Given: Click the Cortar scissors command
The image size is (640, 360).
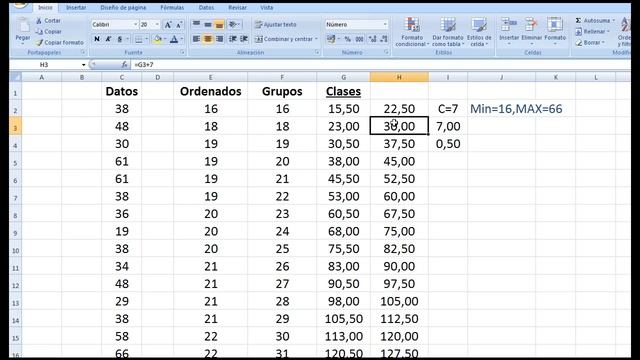Looking at the screenshot, I should tap(48, 20).
